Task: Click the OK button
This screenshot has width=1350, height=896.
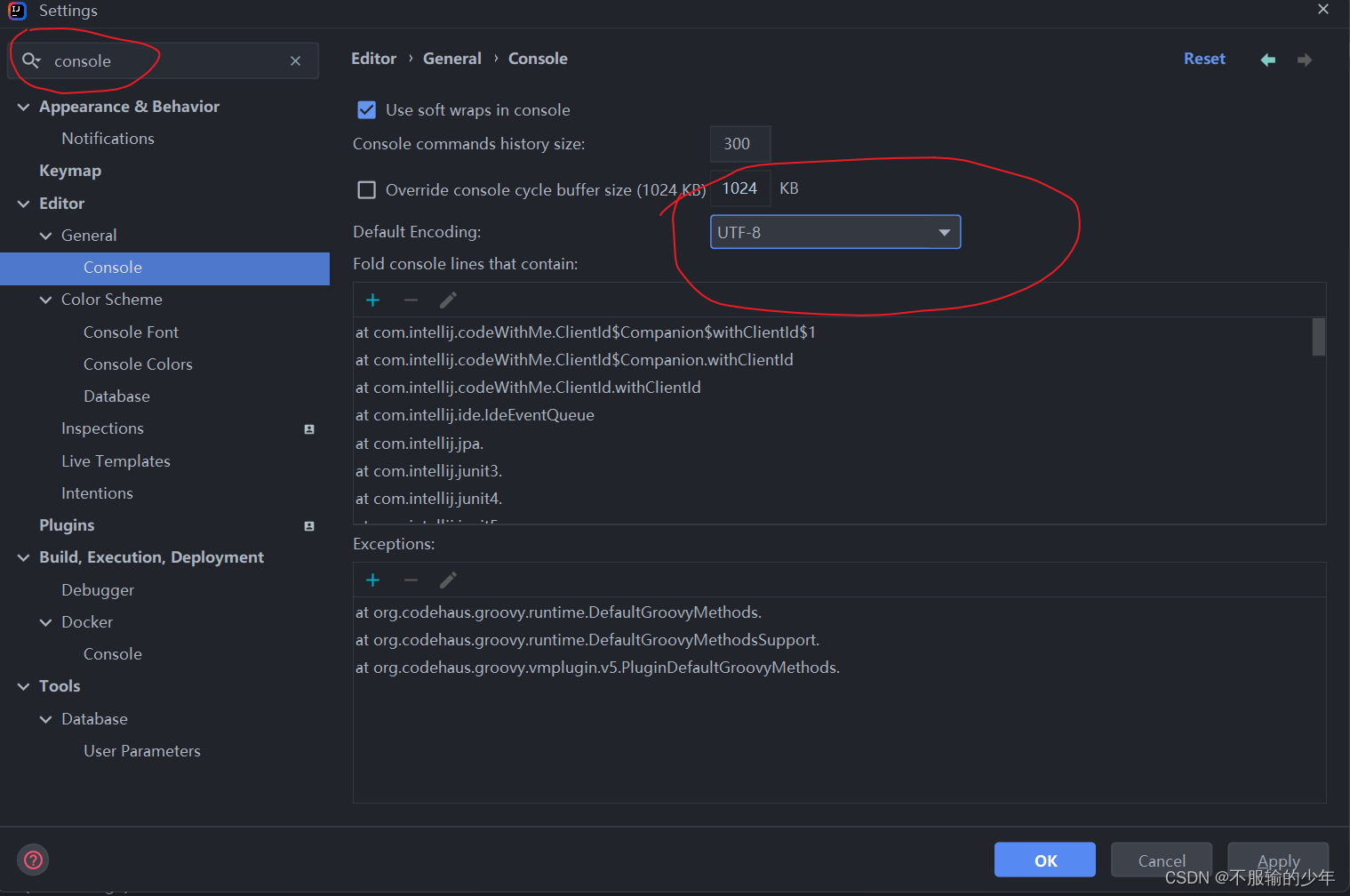Action: [1045, 860]
